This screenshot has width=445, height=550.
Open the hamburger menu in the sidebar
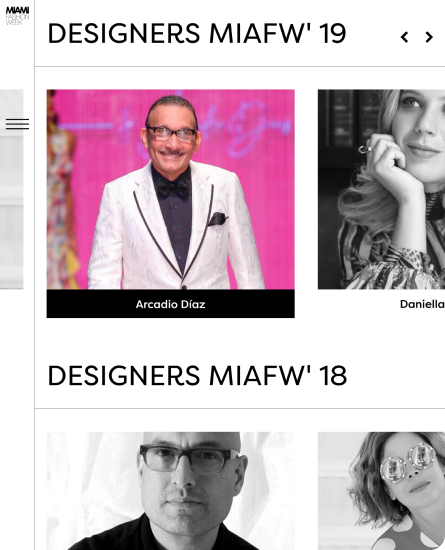(17, 124)
